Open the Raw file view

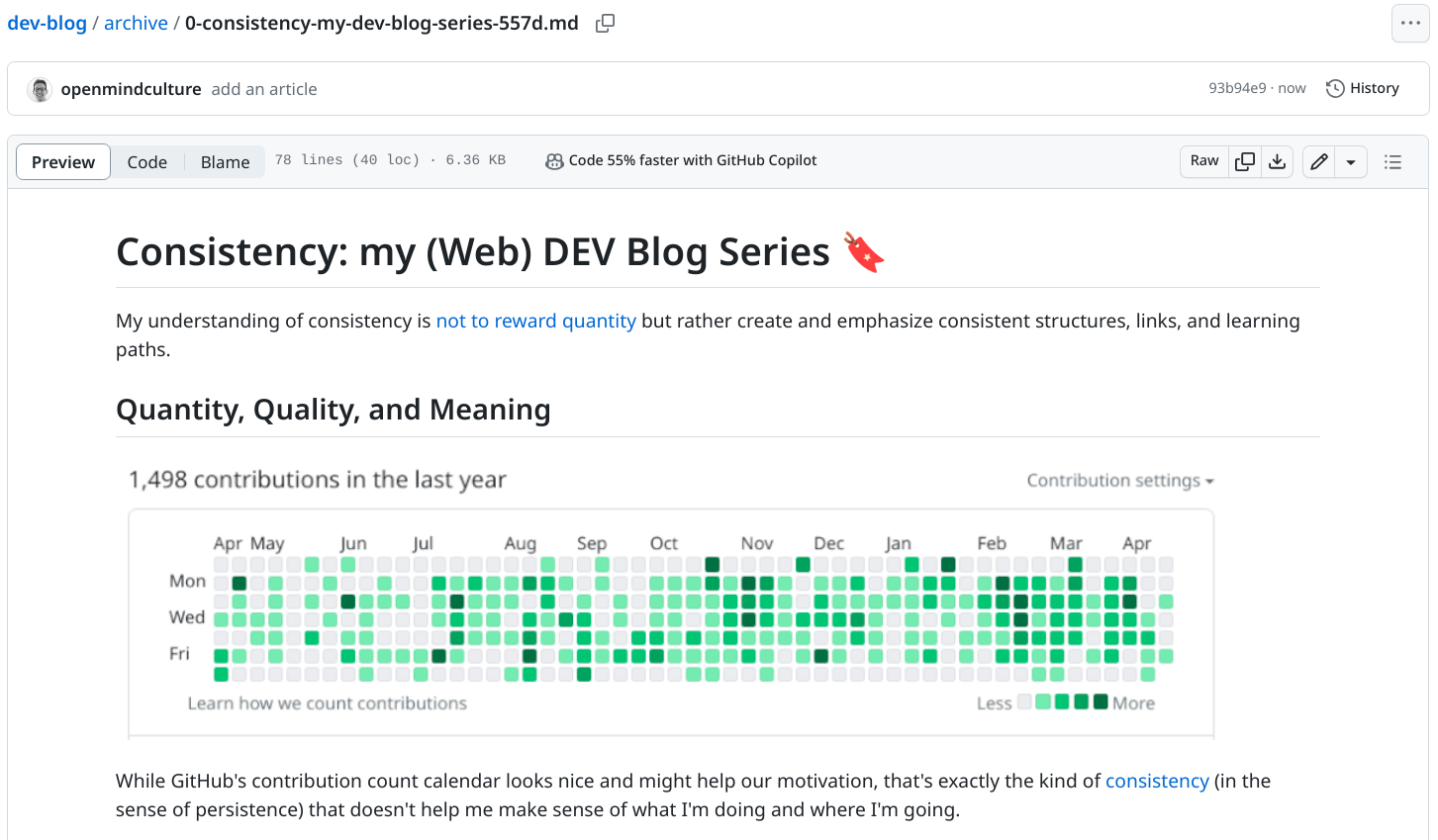(x=1204, y=161)
